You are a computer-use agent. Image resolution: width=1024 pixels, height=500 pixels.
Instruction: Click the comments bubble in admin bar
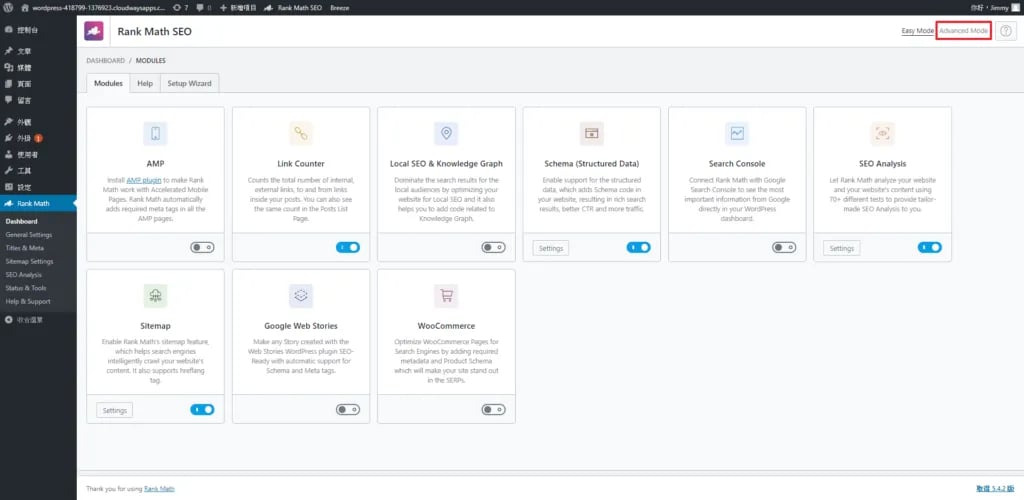click(x=203, y=8)
